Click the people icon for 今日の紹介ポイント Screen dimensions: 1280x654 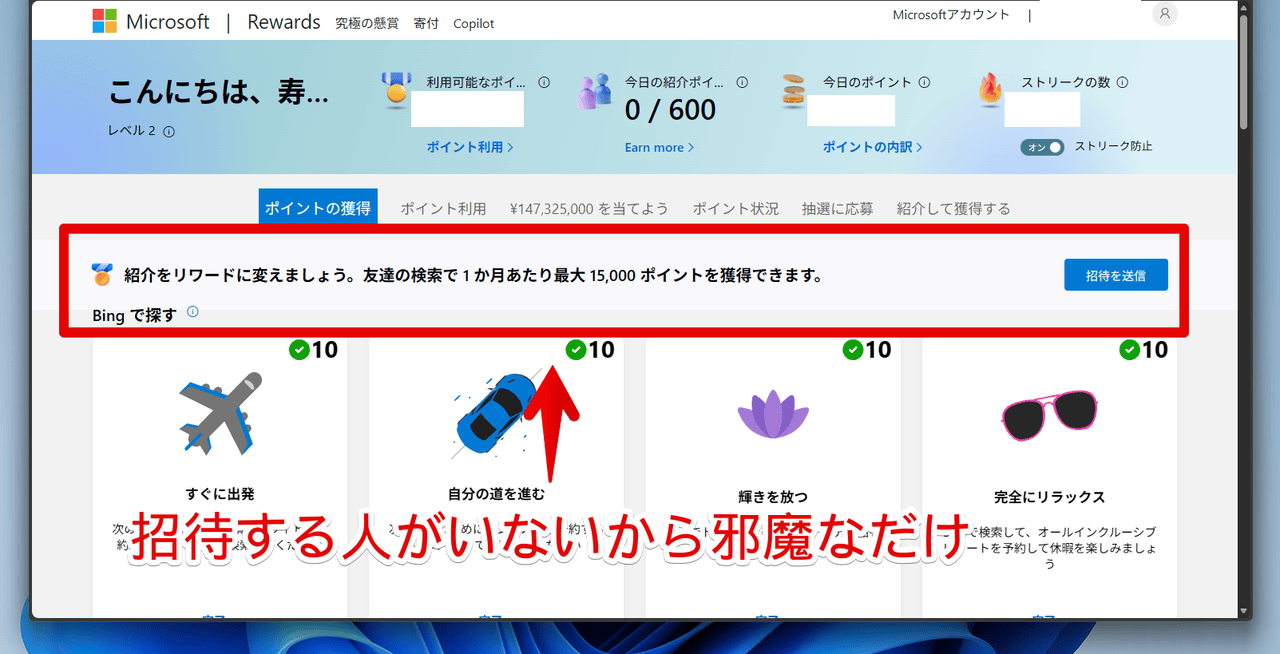595,90
